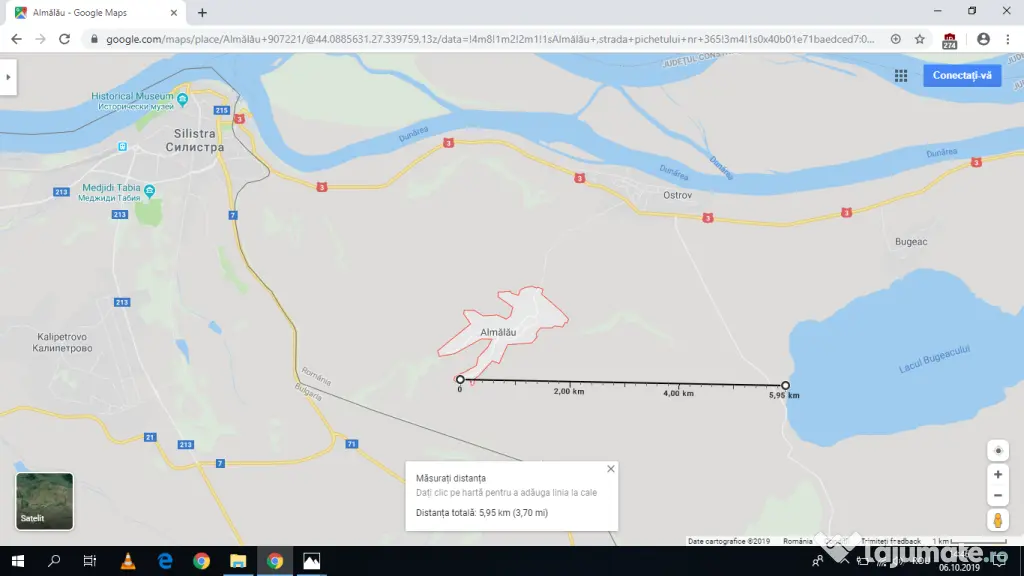Open the Google apps grid icon
This screenshot has height=576, width=1024.
(x=901, y=76)
